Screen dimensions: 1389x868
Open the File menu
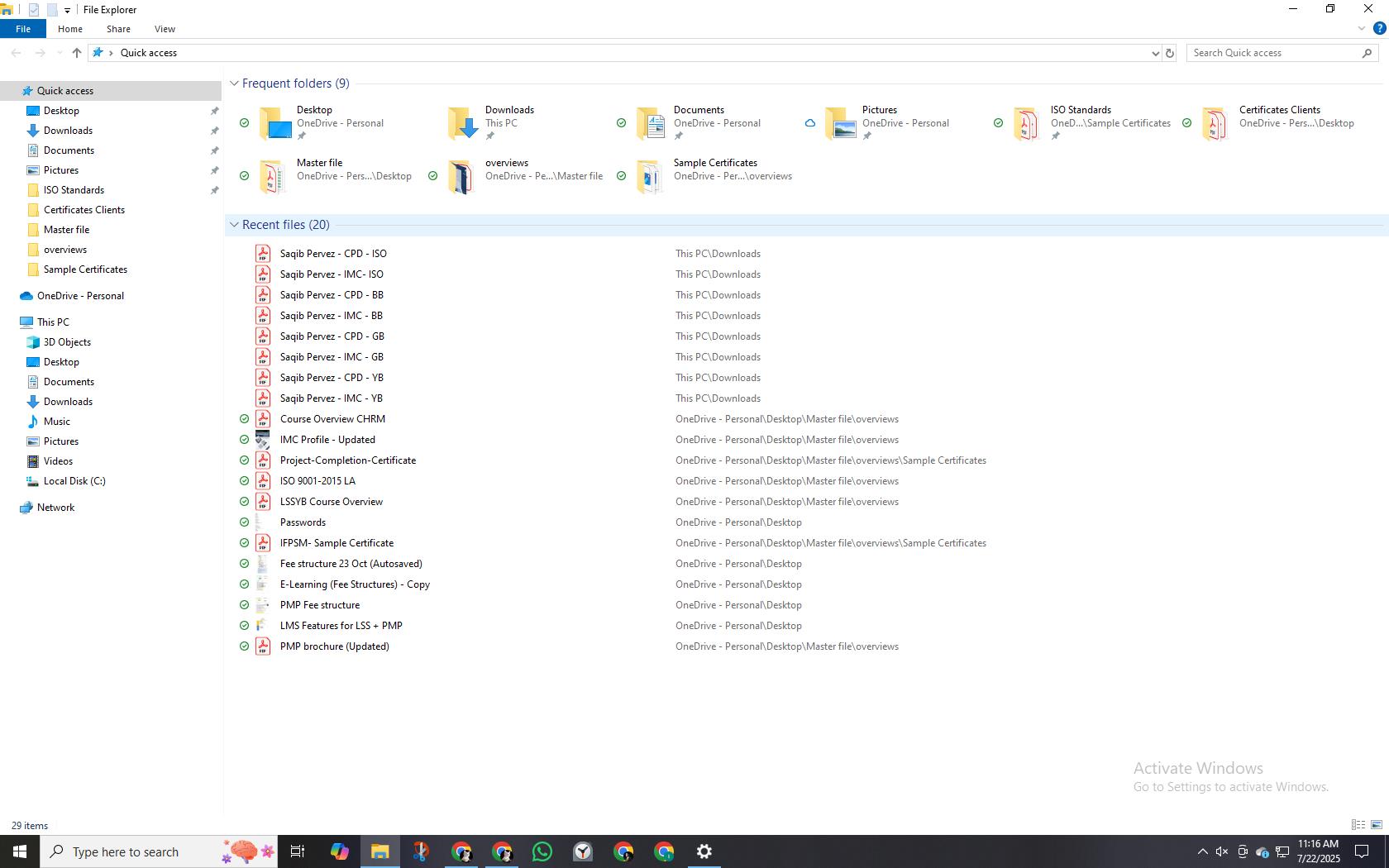[23, 29]
